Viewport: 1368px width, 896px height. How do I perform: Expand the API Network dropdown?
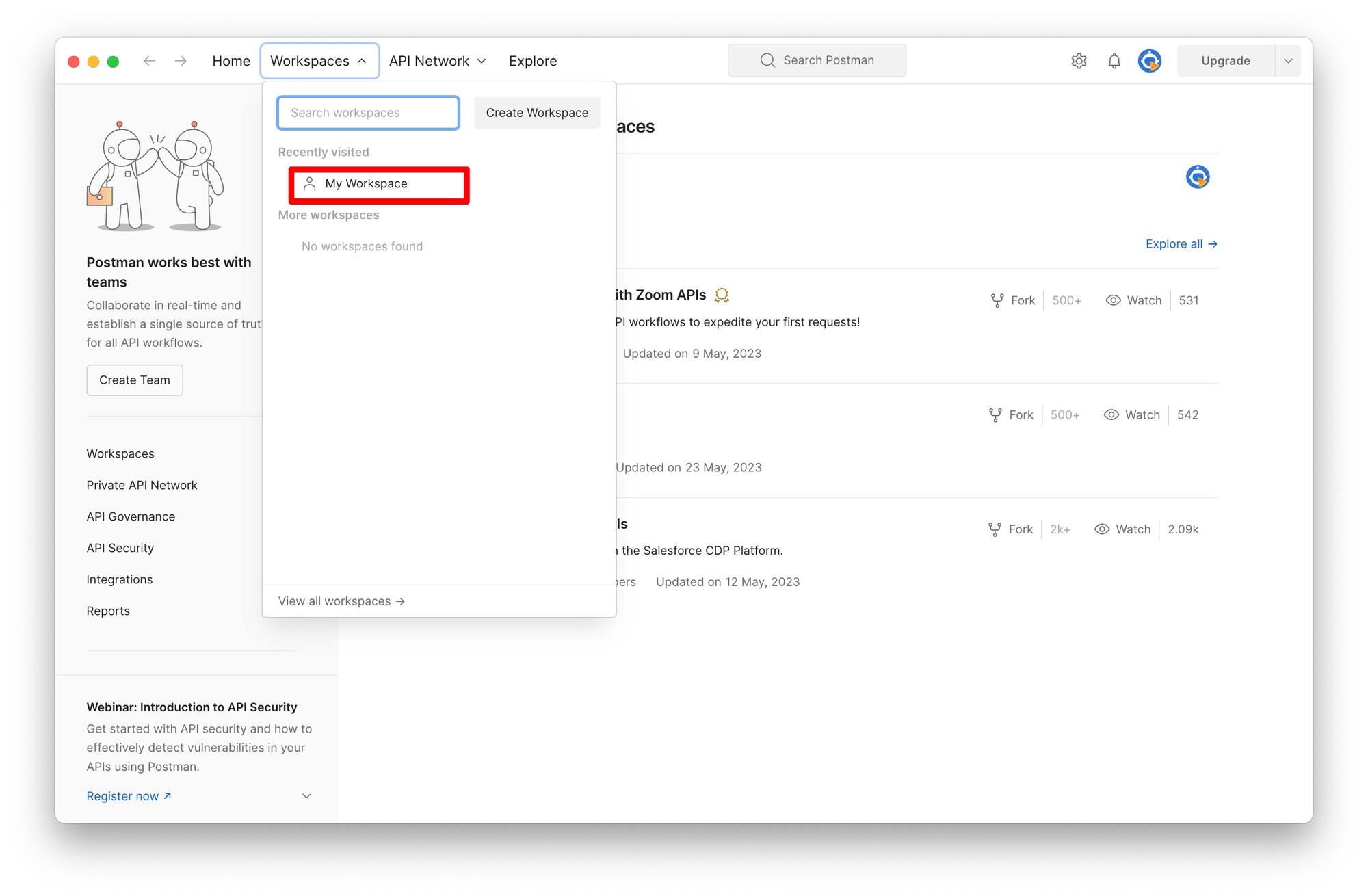pos(437,61)
